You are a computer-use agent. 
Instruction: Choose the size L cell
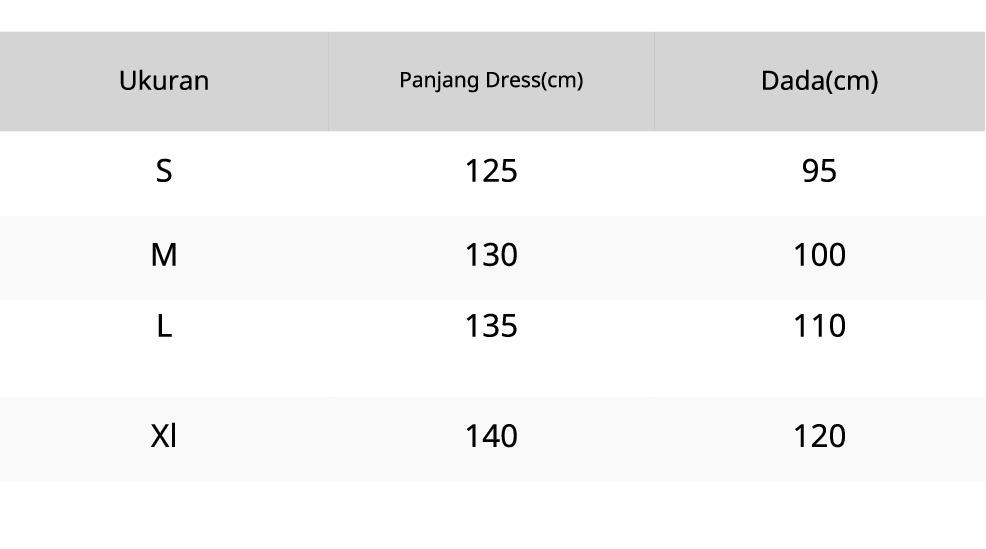tap(164, 326)
